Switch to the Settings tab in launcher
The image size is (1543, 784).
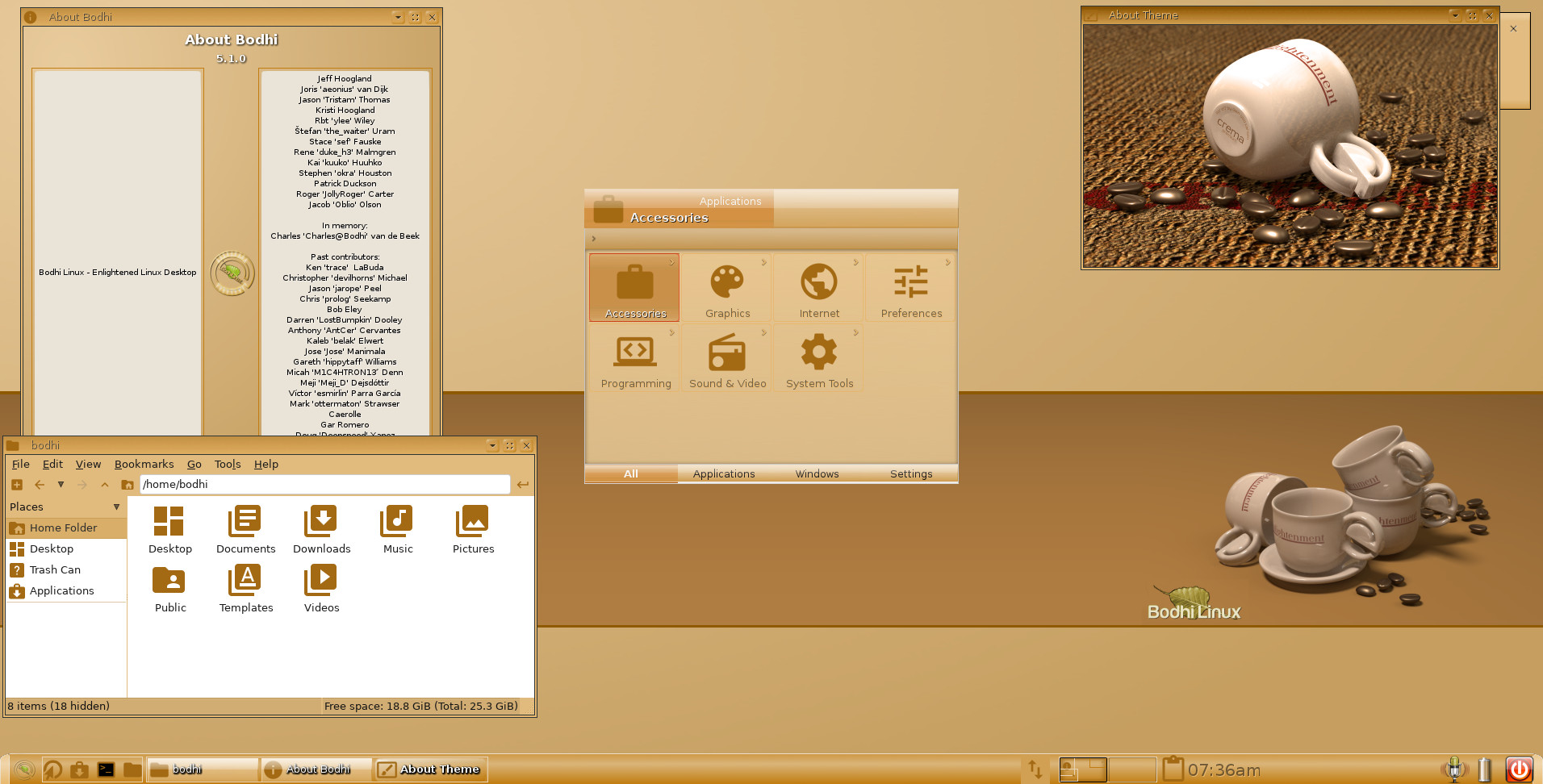[x=911, y=474]
